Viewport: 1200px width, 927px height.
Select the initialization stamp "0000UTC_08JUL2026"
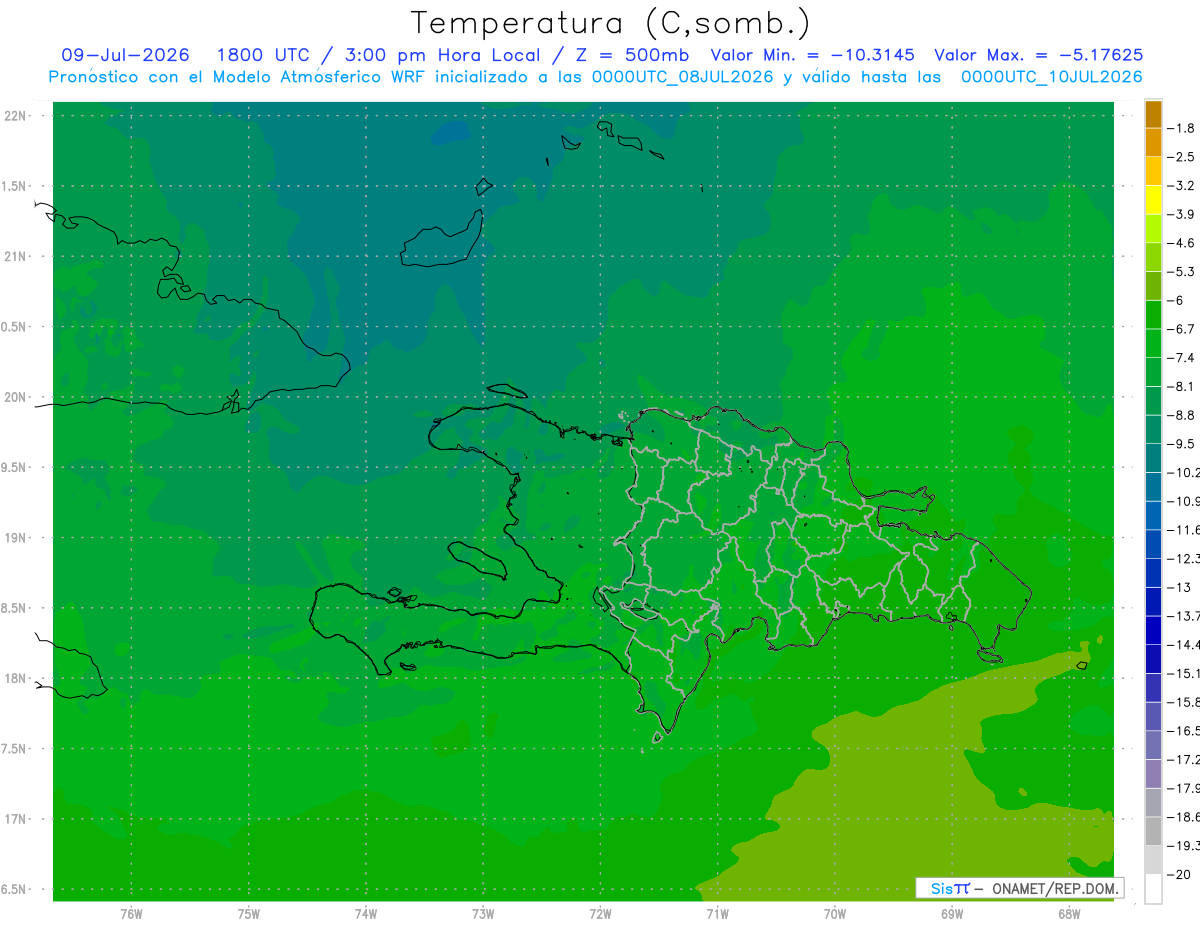point(682,77)
